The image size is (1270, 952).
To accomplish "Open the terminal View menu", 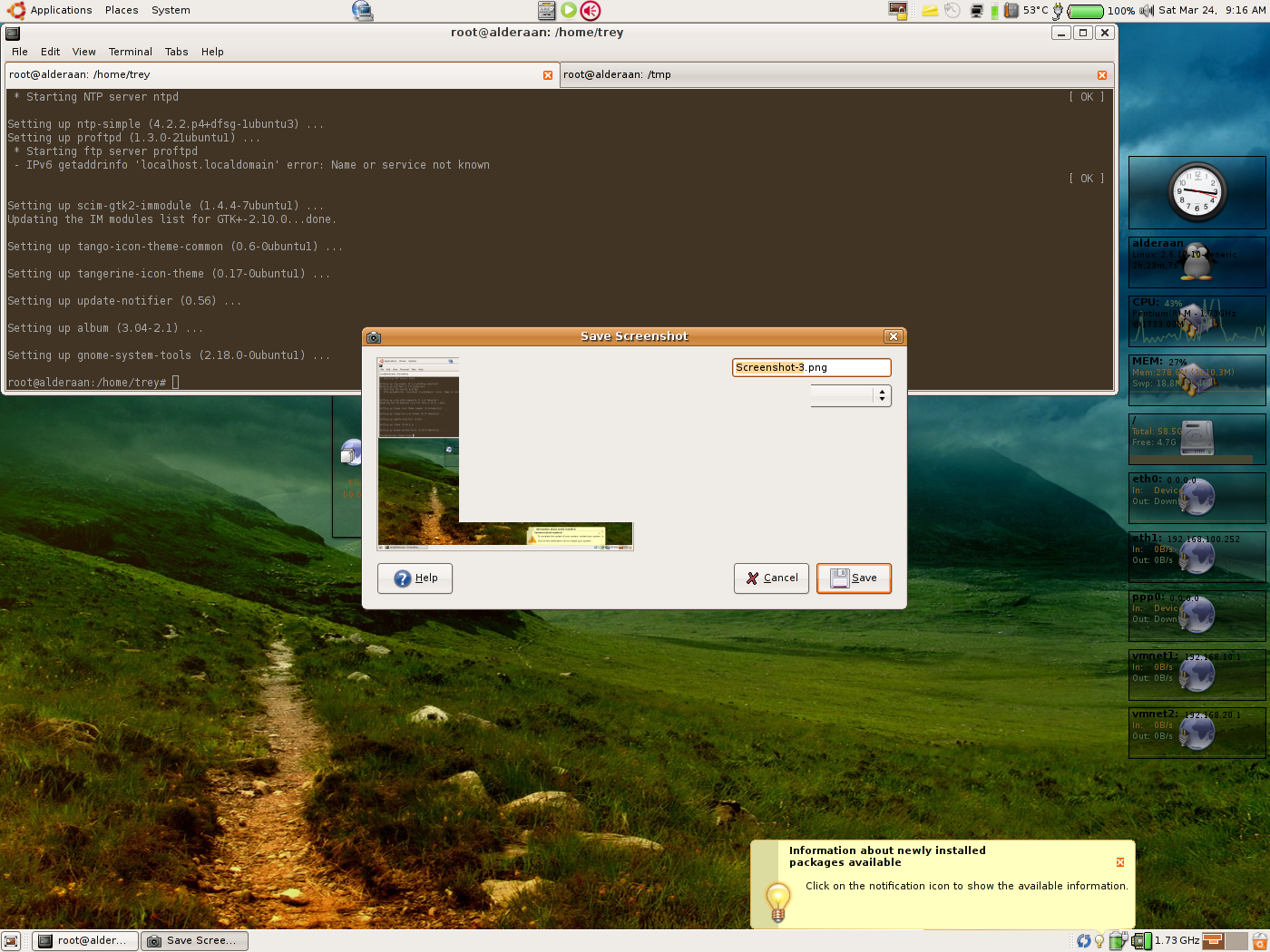I will pyautogui.click(x=83, y=52).
